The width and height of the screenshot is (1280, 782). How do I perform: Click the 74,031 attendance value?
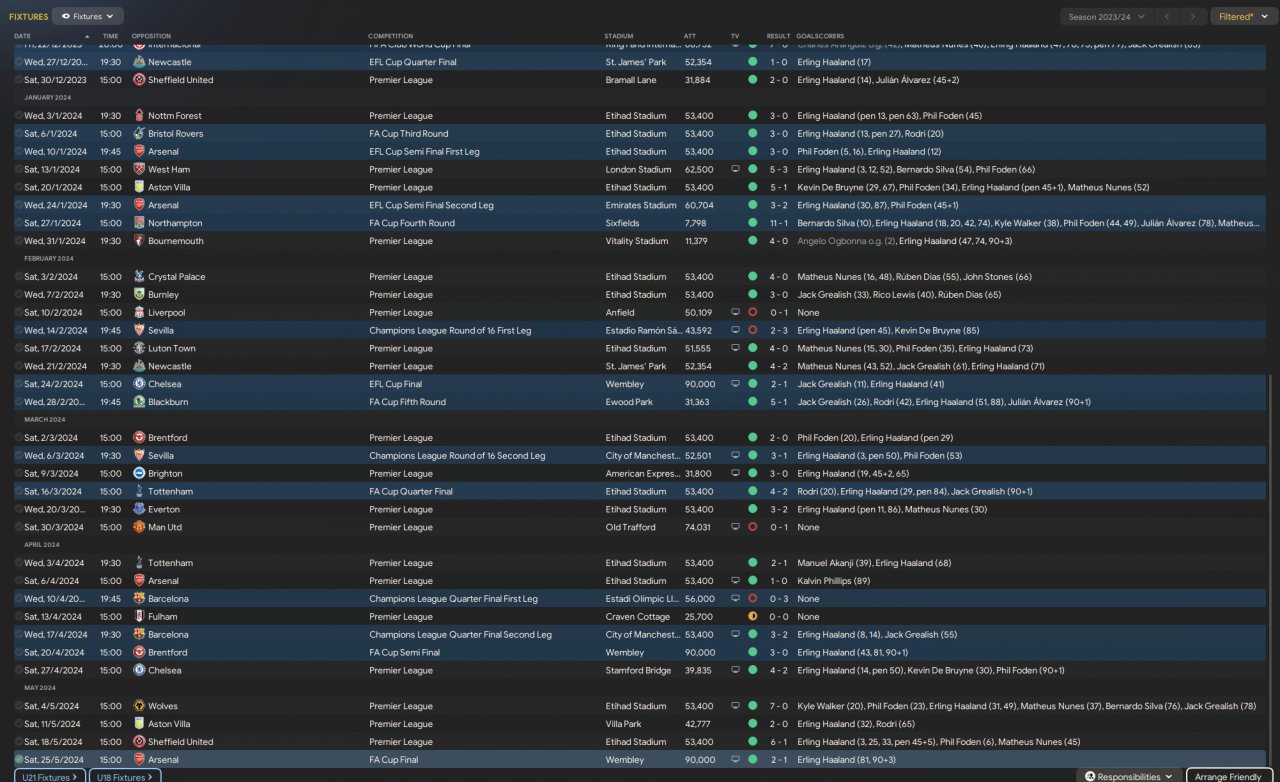coord(697,528)
